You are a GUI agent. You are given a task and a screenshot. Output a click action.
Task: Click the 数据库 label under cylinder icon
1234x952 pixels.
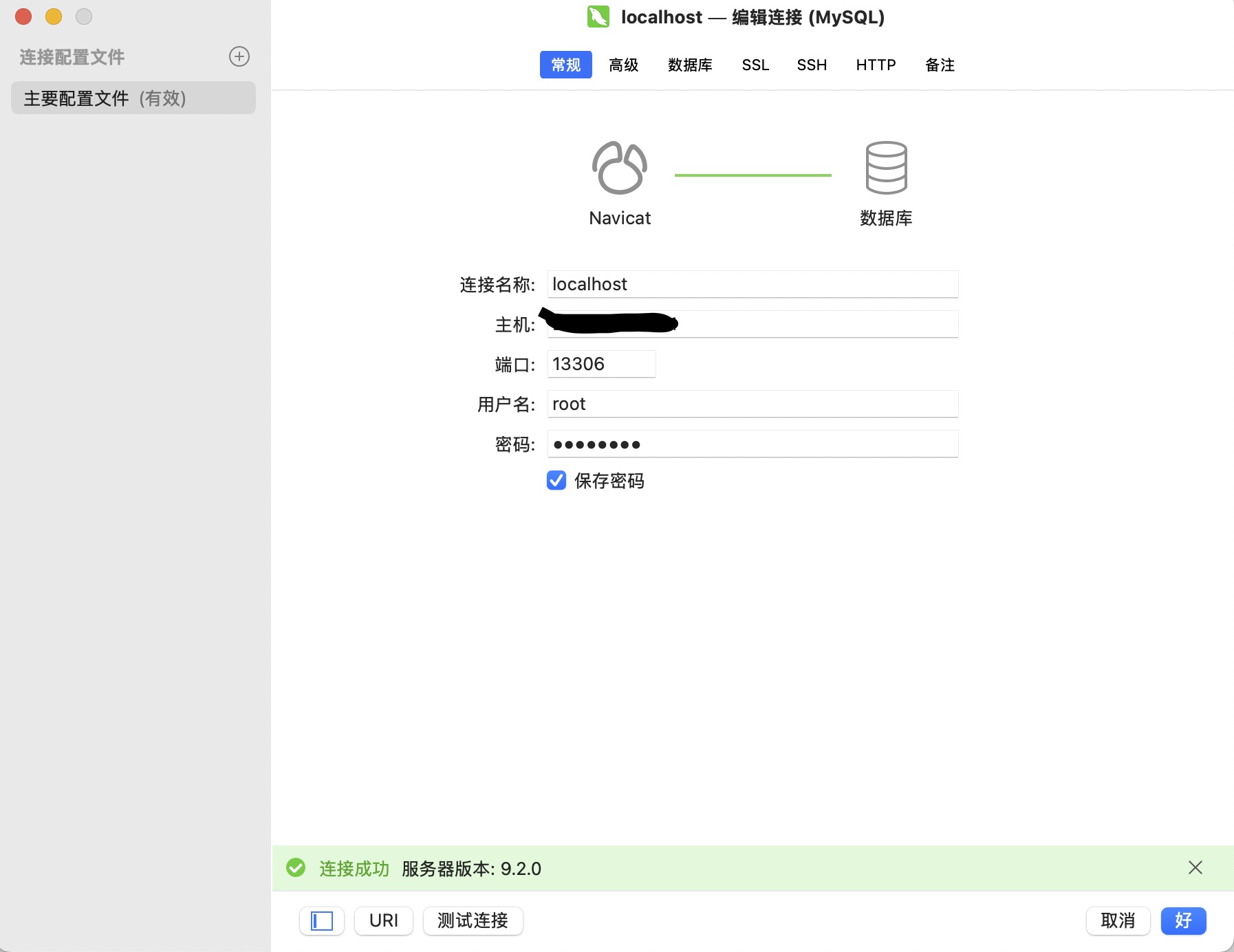click(x=886, y=218)
